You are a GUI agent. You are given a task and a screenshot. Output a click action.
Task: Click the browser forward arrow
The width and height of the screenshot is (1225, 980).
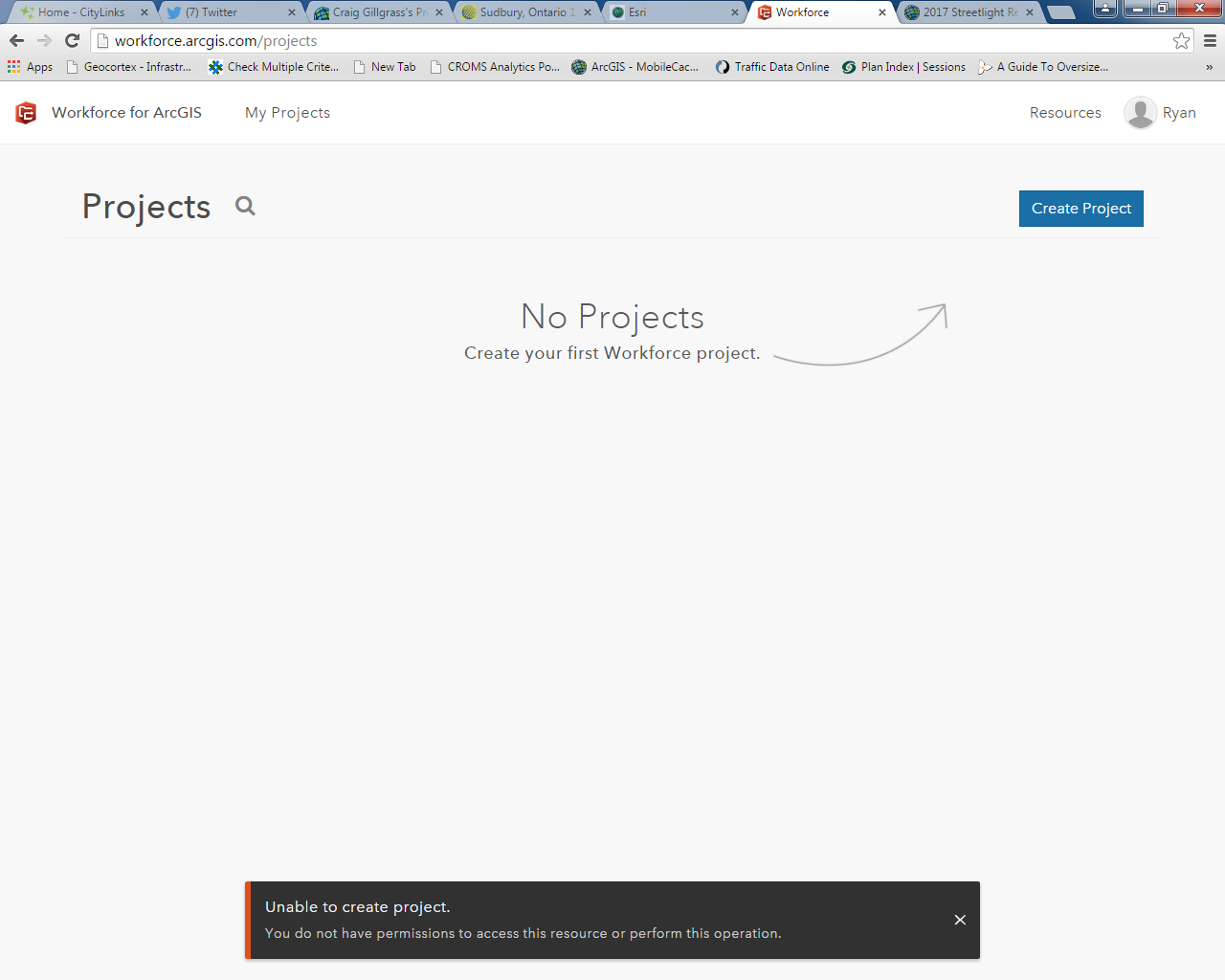click(44, 40)
